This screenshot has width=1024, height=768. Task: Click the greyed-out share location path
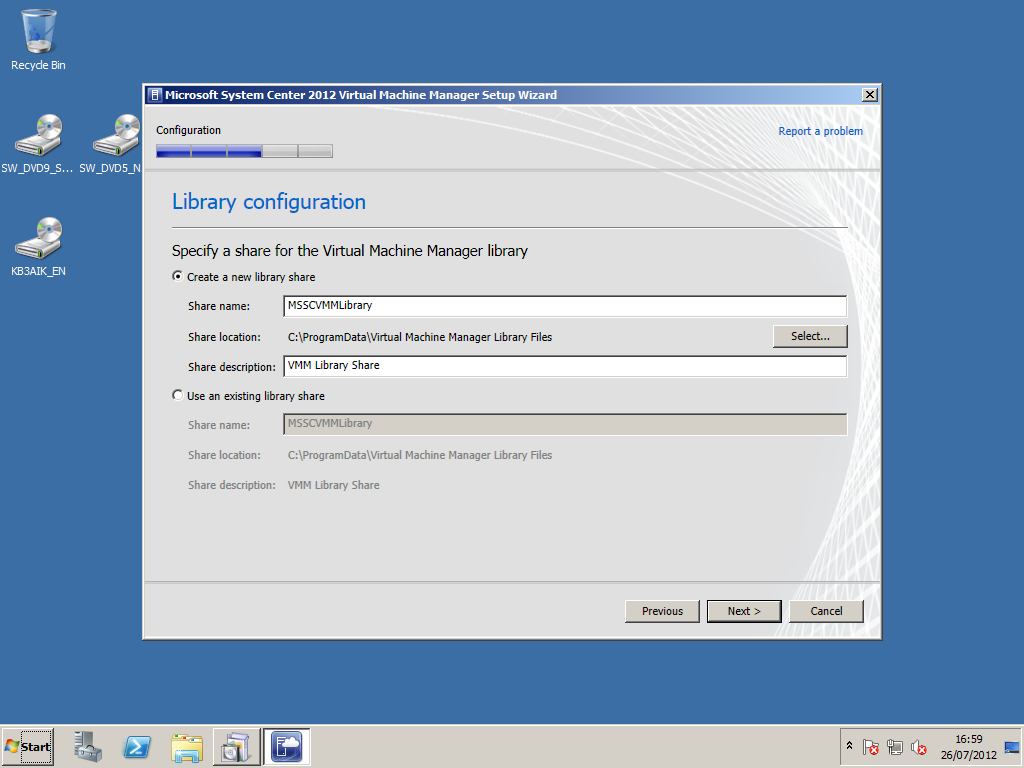420,455
